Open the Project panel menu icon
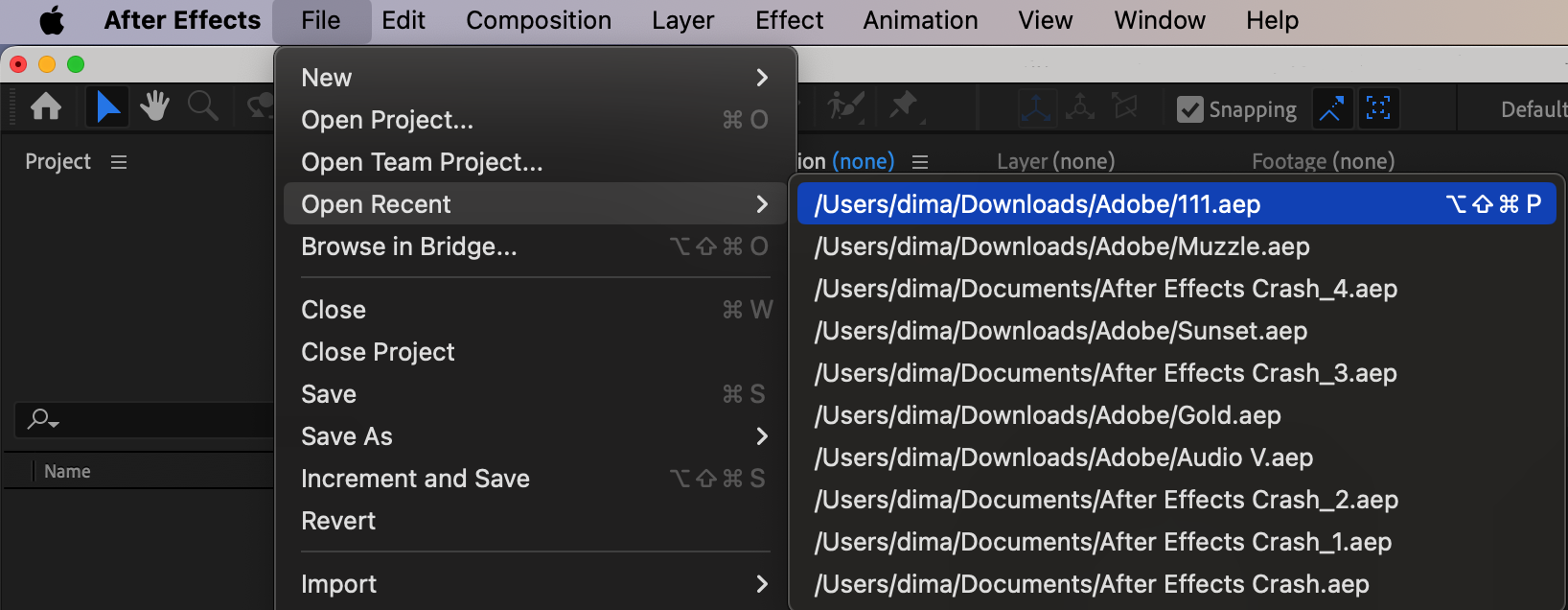Image resolution: width=1568 pixels, height=610 pixels. click(119, 162)
